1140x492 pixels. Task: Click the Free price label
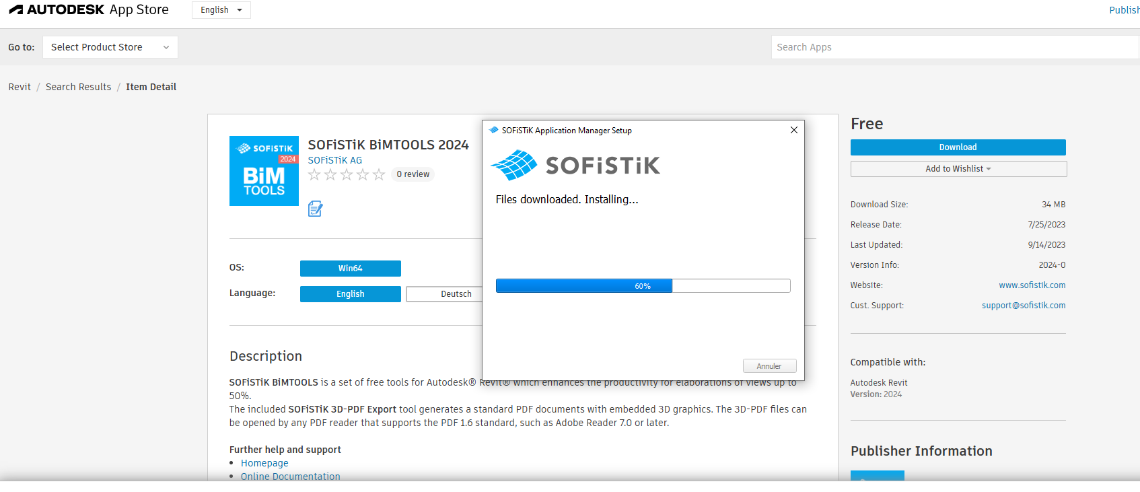pos(867,124)
